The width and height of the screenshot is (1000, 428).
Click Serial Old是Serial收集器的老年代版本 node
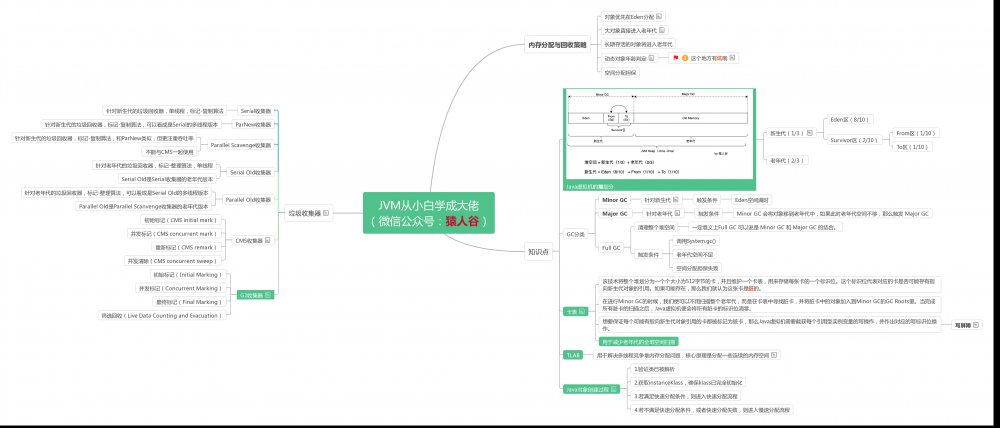click(167, 179)
